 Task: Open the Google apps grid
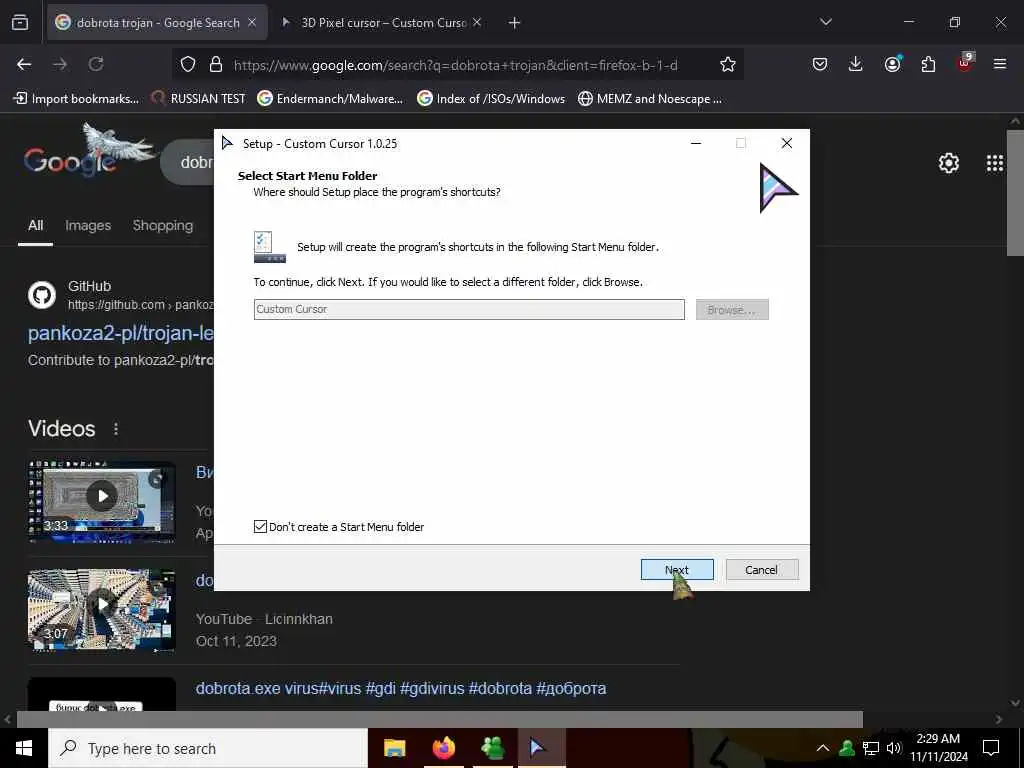point(995,163)
